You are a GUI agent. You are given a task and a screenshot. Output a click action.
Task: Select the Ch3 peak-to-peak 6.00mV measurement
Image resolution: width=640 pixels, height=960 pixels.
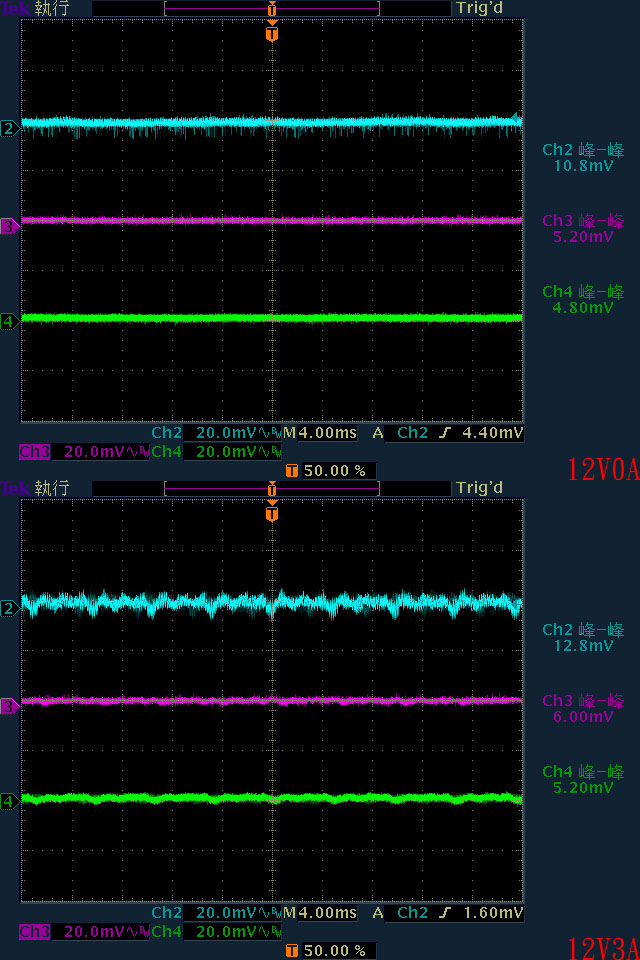point(583,709)
